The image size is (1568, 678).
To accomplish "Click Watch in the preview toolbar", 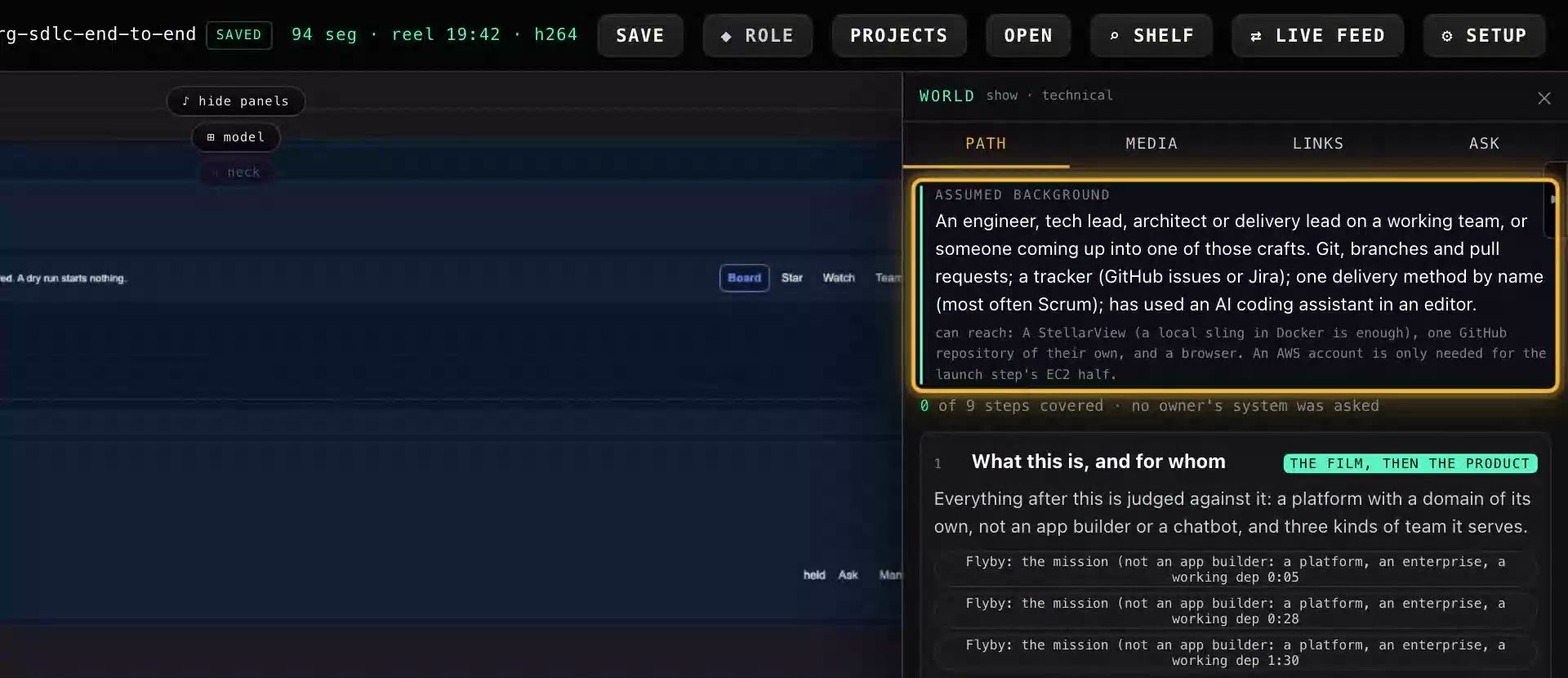I will click(838, 278).
